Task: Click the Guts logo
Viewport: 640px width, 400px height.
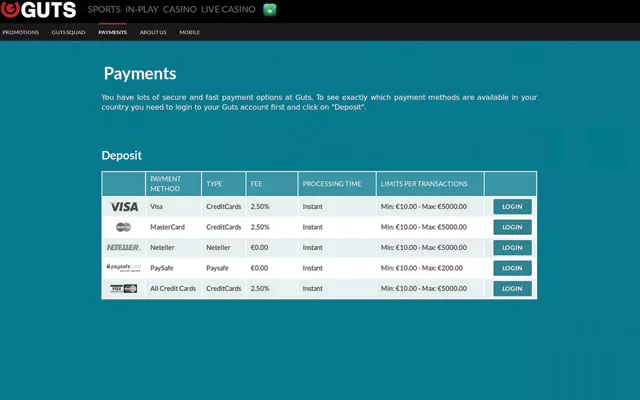Action: pos(38,9)
